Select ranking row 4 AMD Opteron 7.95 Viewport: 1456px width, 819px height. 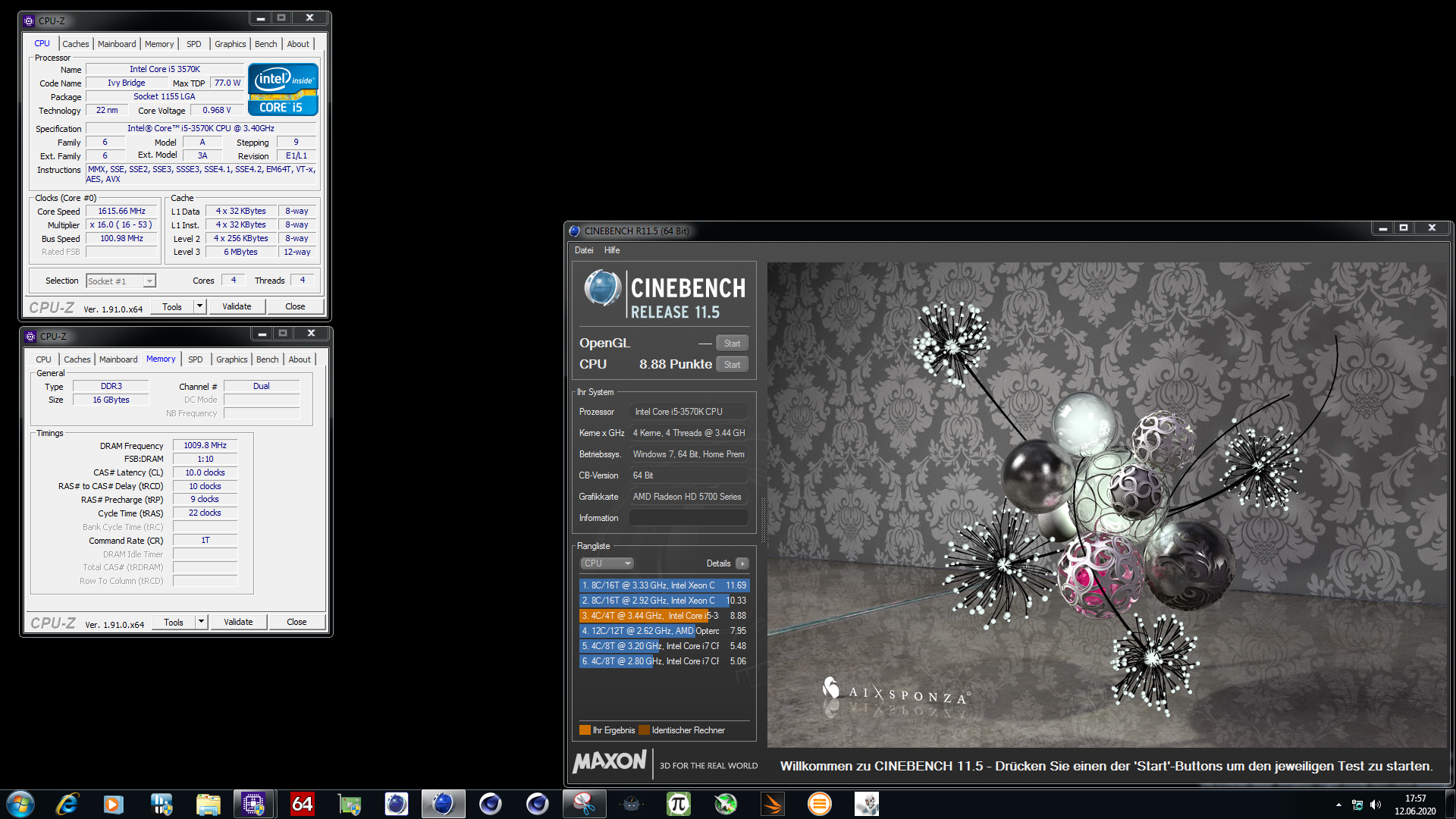coord(664,631)
